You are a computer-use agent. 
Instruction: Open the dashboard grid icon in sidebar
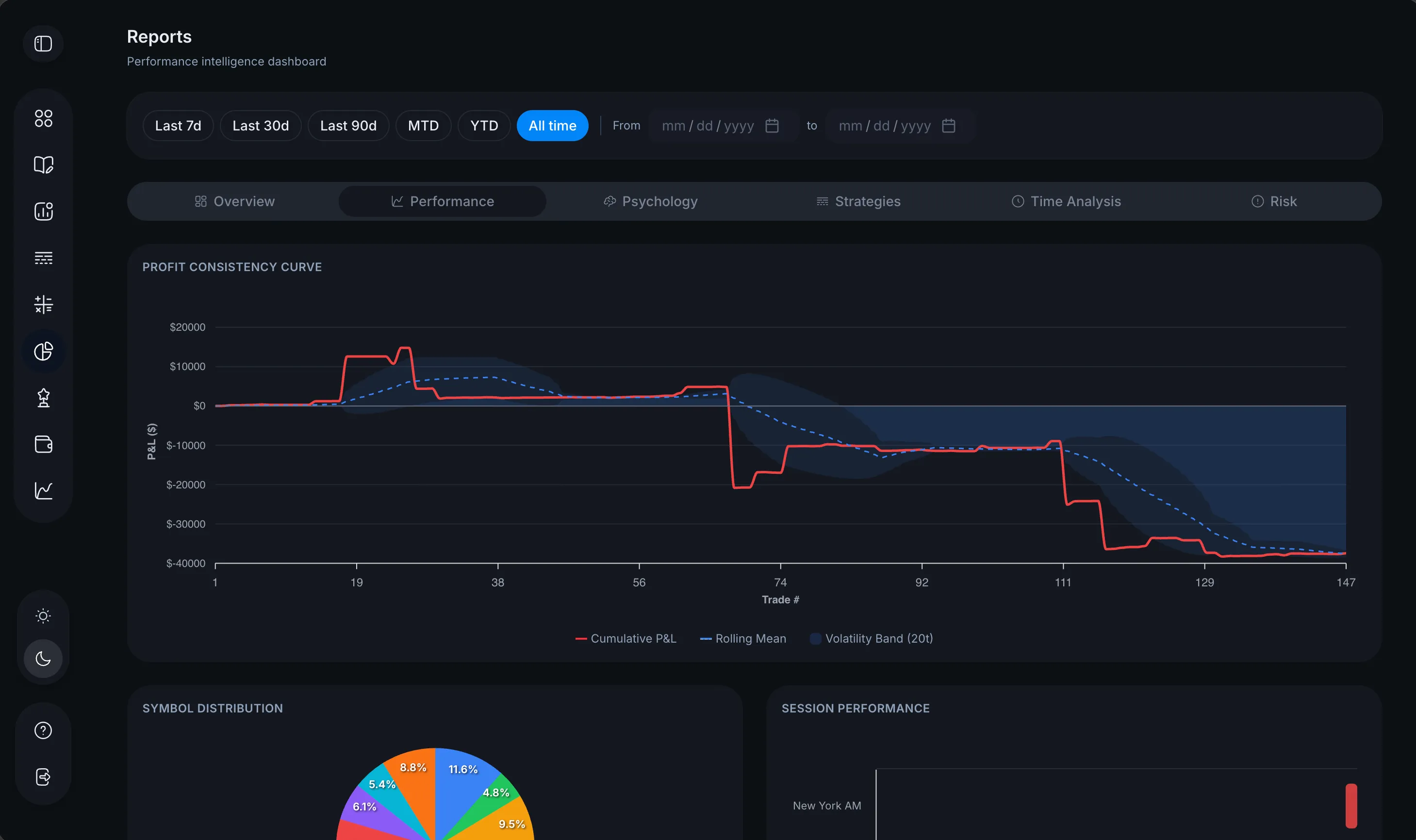click(x=43, y=118)
